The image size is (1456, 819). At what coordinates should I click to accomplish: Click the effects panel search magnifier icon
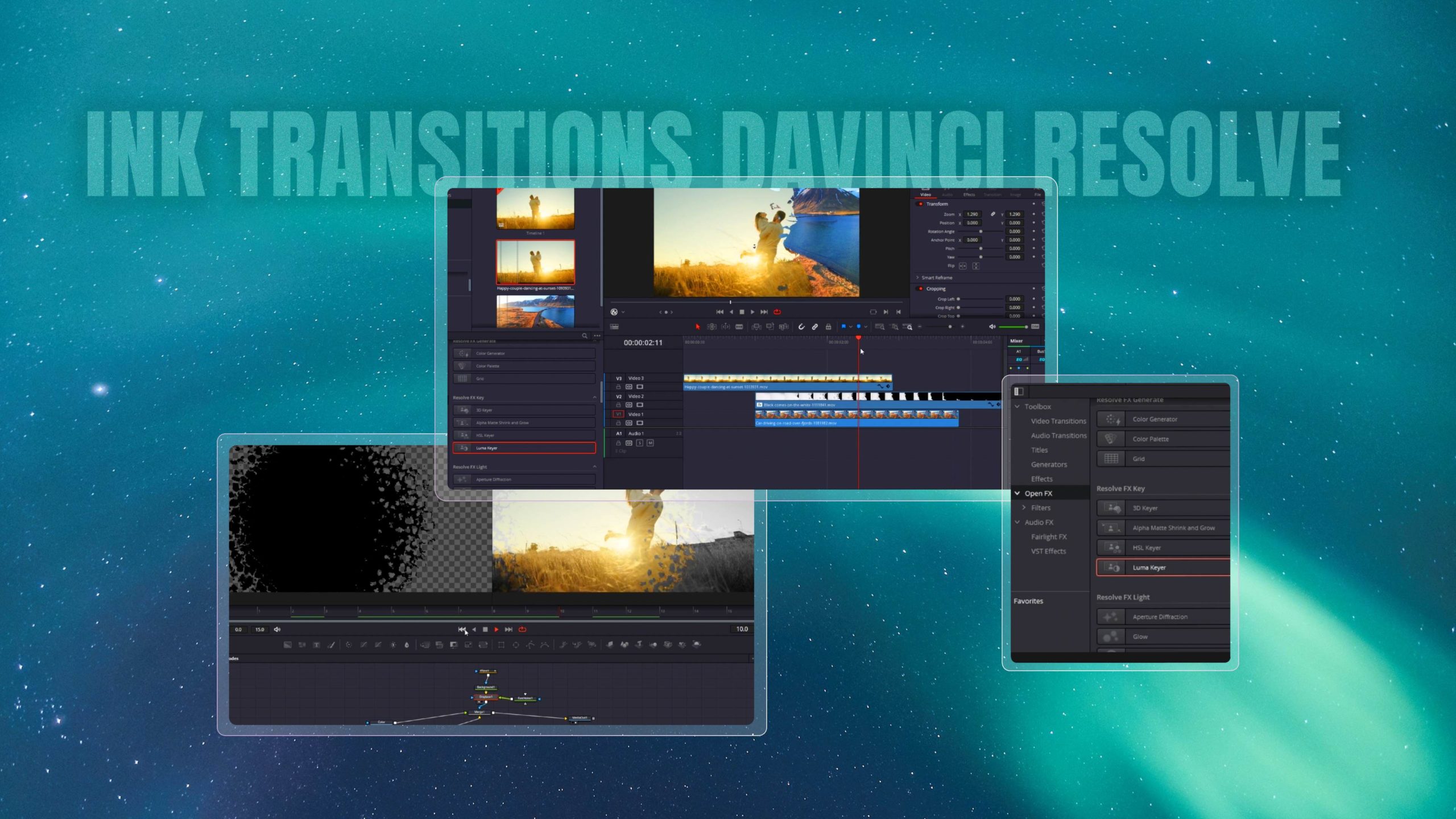click(584, 336)
